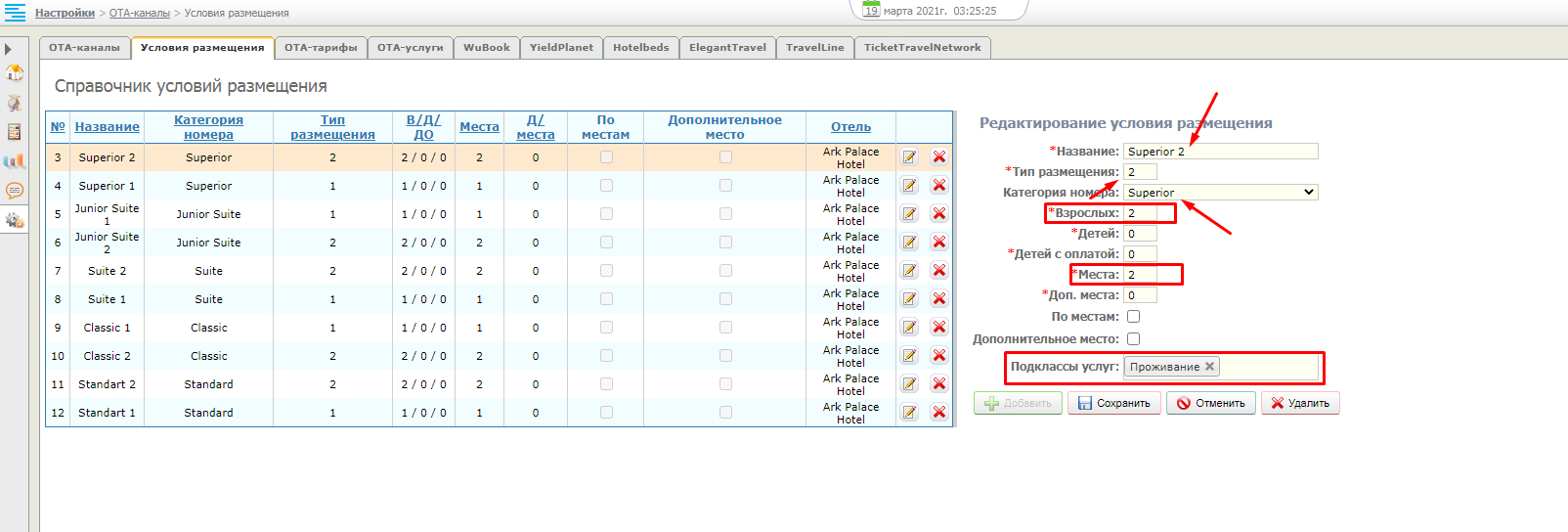
Task: Follow the ОТА-каналы breadcrumb link
Action: 139,13
